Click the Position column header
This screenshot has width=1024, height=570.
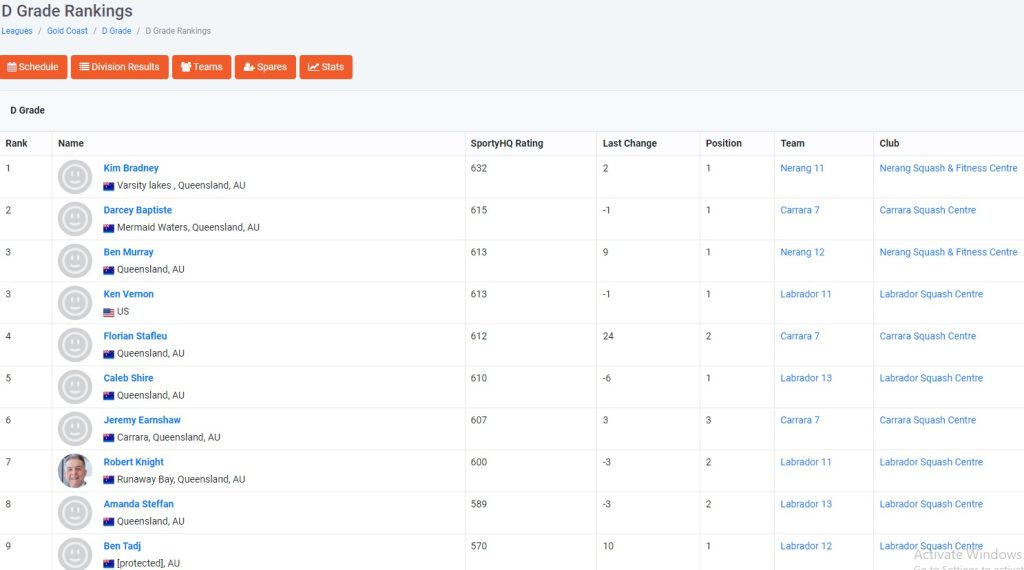click(x=724, y=143)
